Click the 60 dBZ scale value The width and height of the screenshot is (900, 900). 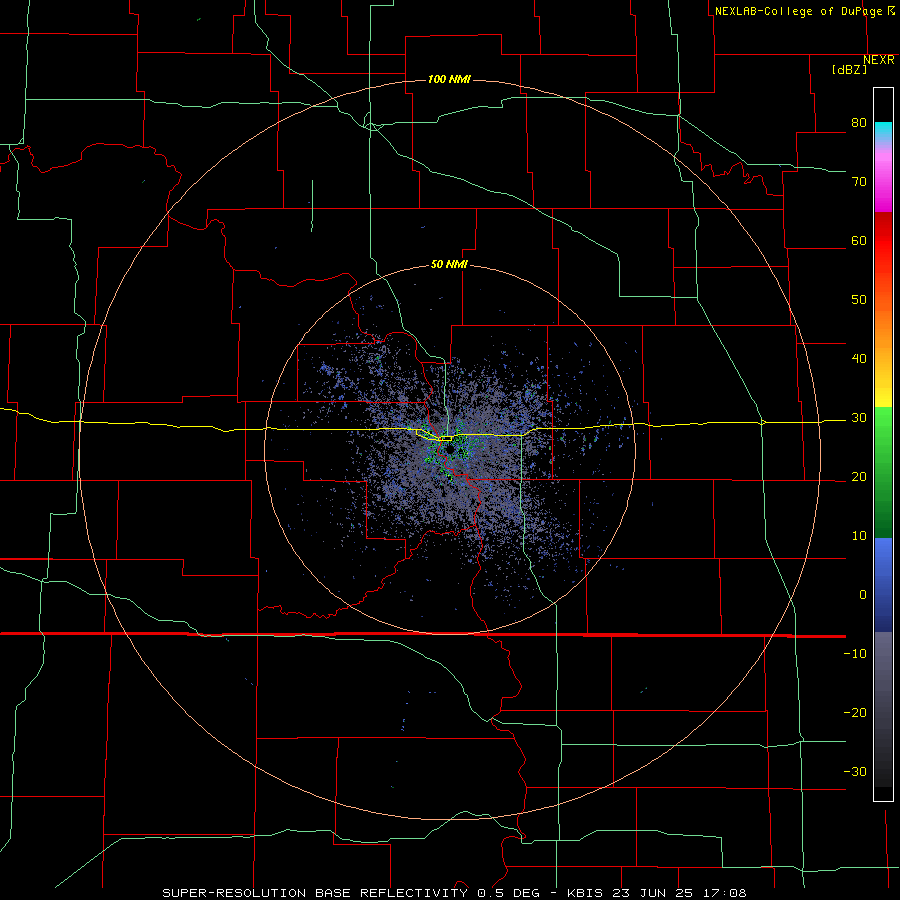point(859,241)
